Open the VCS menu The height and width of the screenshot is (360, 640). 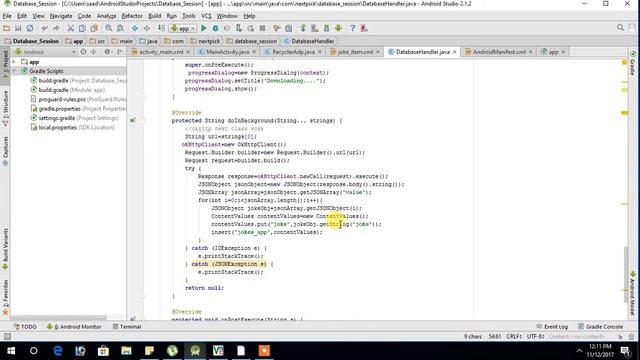tap(206, 16)
